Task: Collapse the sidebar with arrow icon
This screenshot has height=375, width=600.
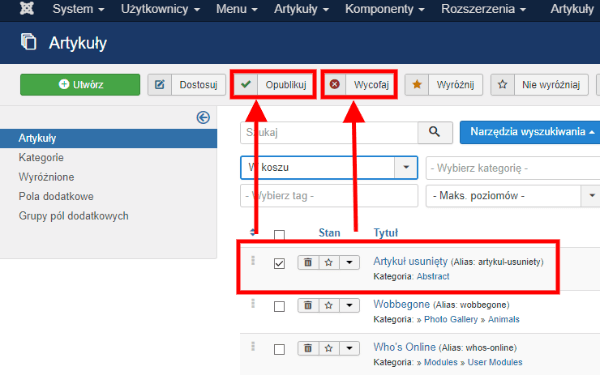Action: [x=203, y=117]
